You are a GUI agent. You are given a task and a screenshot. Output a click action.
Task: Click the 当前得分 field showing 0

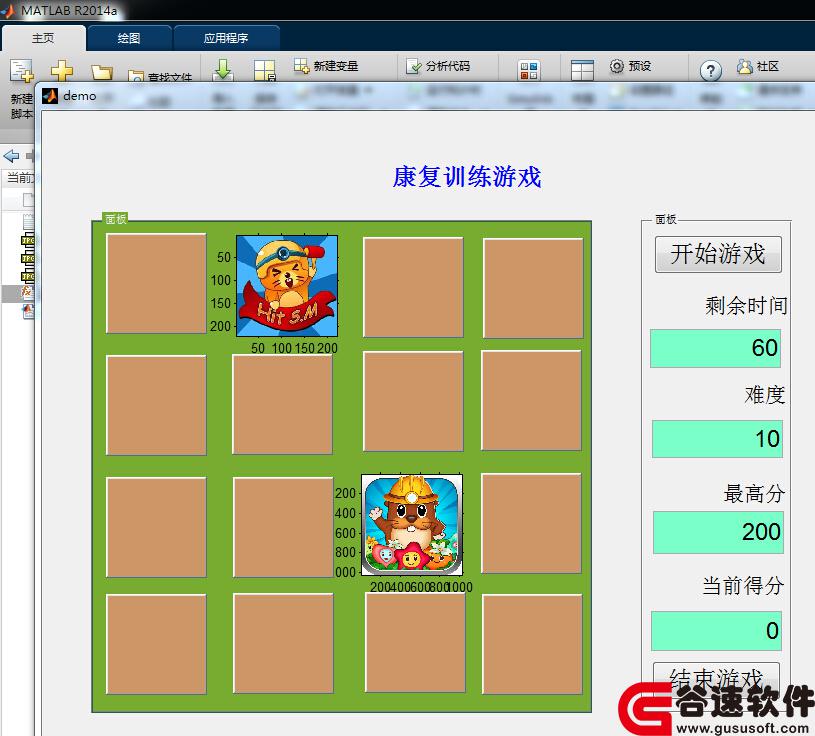point(716,630)
